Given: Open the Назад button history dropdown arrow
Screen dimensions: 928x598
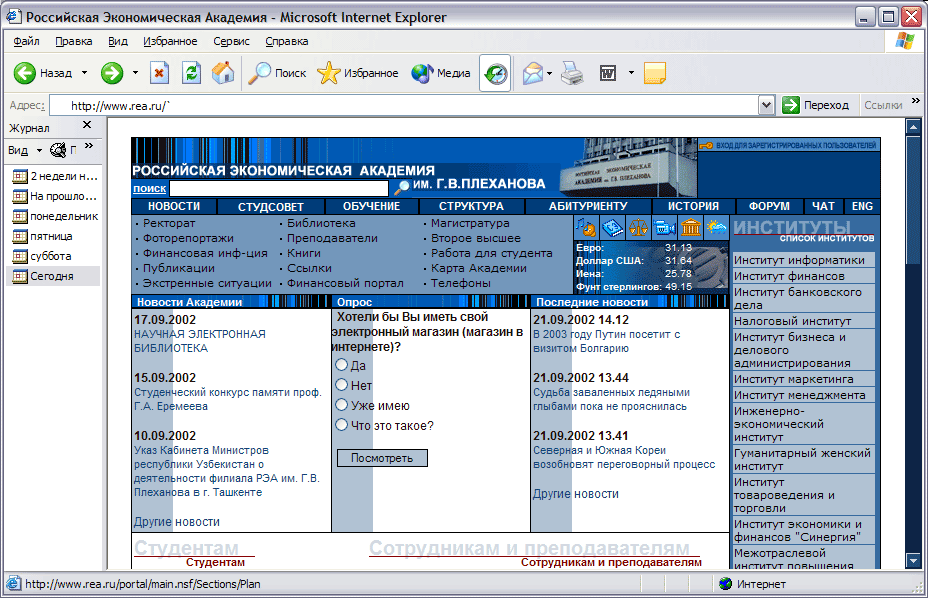Looking at the screenshot, I should pos(84,73).
